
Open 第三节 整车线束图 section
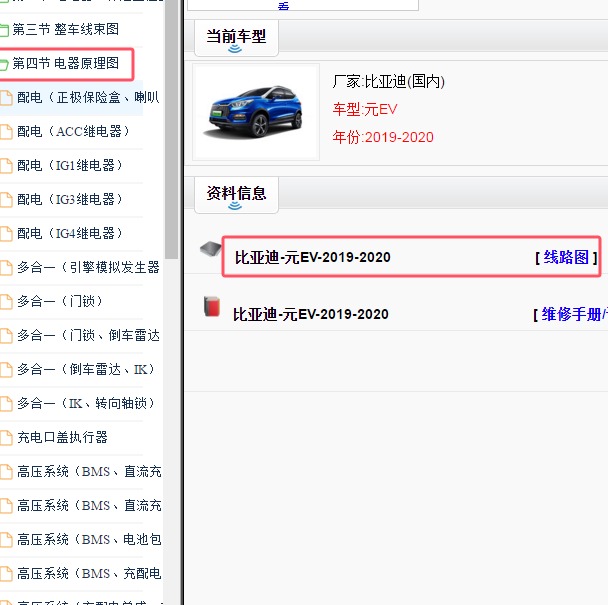click(x=66, y=29)
